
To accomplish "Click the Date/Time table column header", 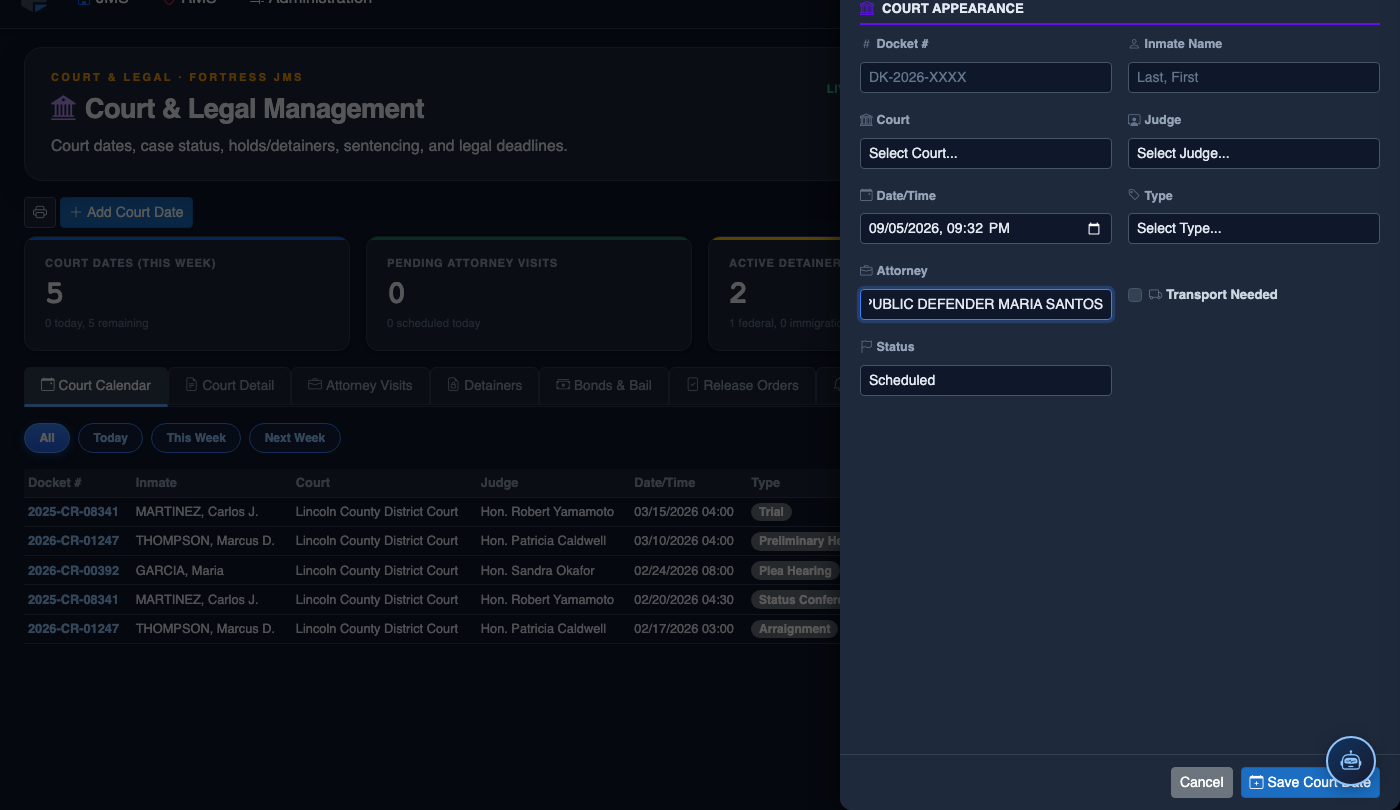I will click(664, 482).
